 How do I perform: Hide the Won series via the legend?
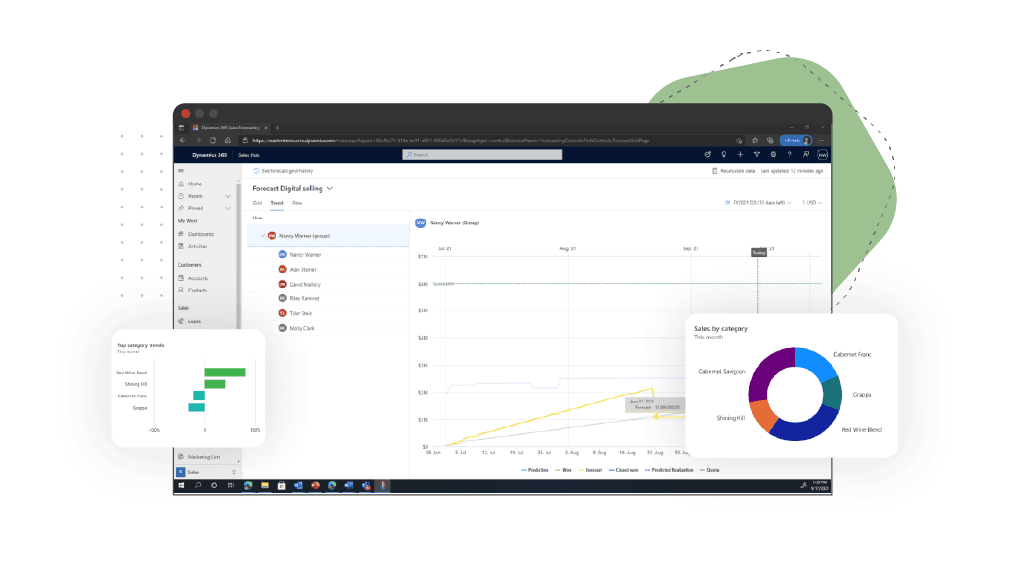click(x=563, y=469)
